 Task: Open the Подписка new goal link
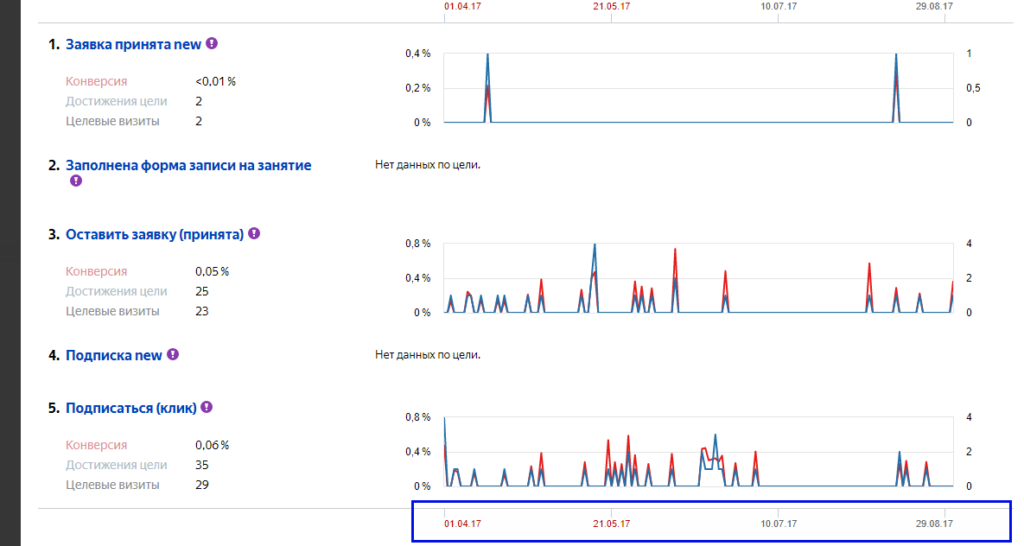[113, 355]
